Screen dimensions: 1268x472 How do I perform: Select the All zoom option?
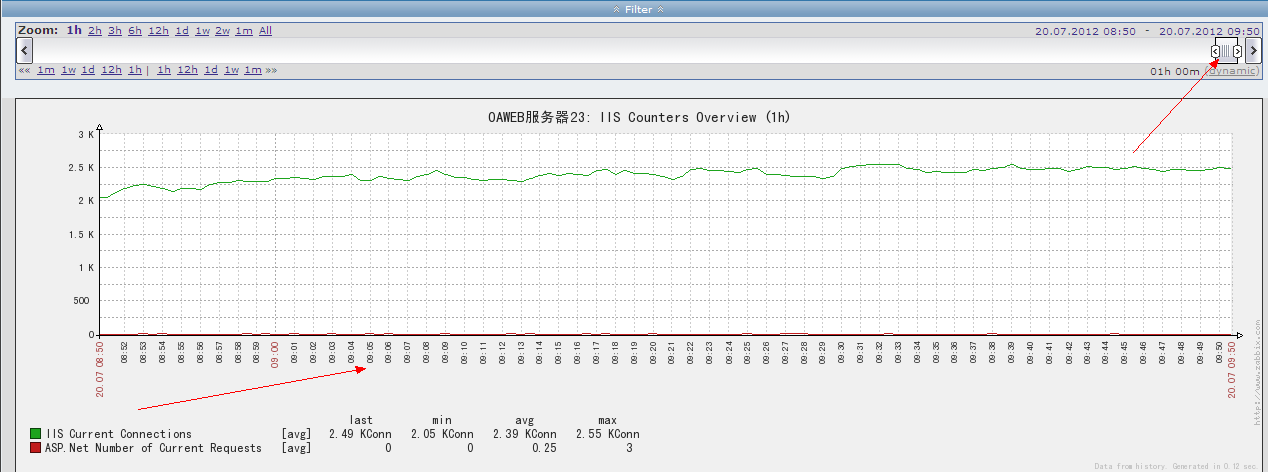point(265,31)
